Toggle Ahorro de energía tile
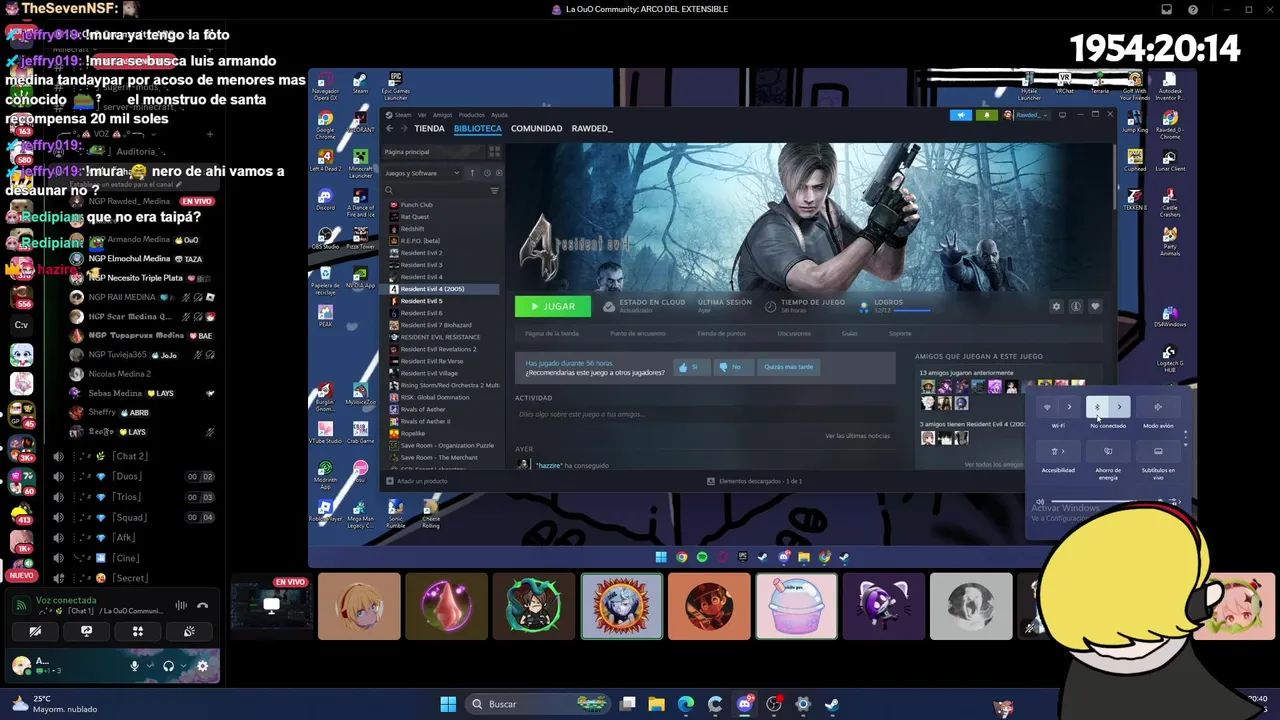Screen dimensions: 1280x720 (1108, 451)
